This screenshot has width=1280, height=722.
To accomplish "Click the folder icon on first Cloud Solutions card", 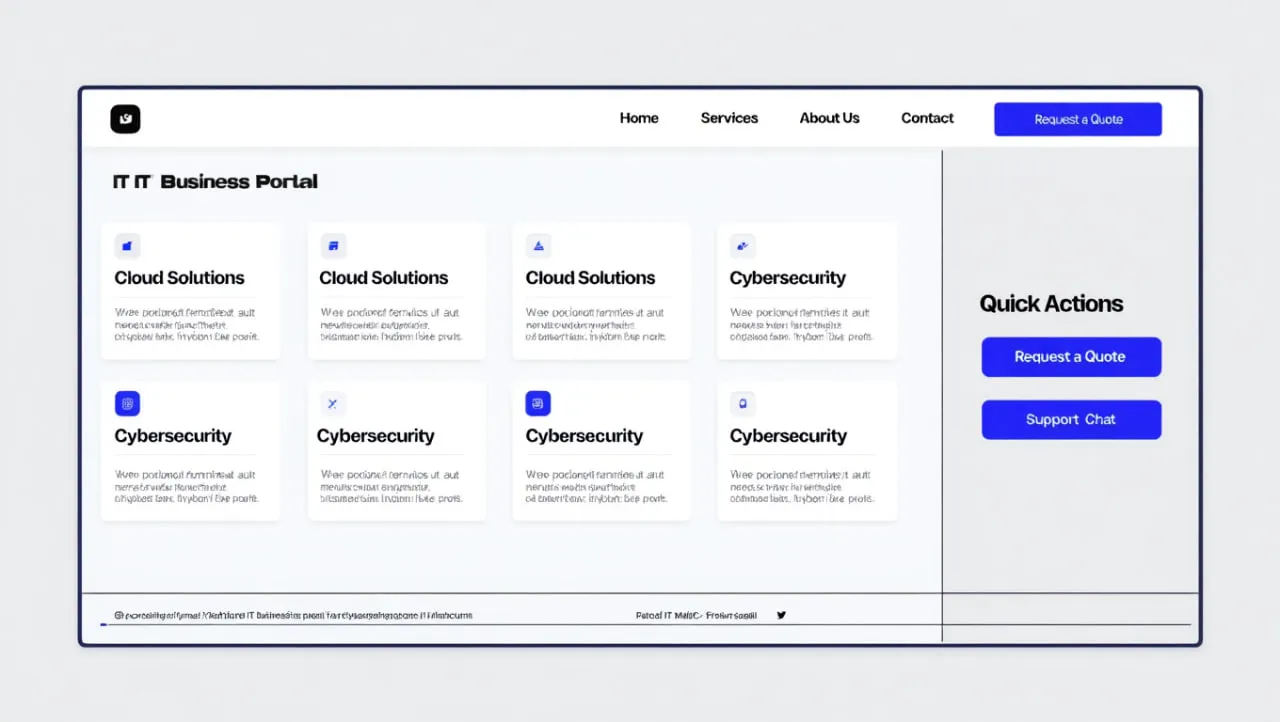I will pyautogui.click(x=127, y=246).
